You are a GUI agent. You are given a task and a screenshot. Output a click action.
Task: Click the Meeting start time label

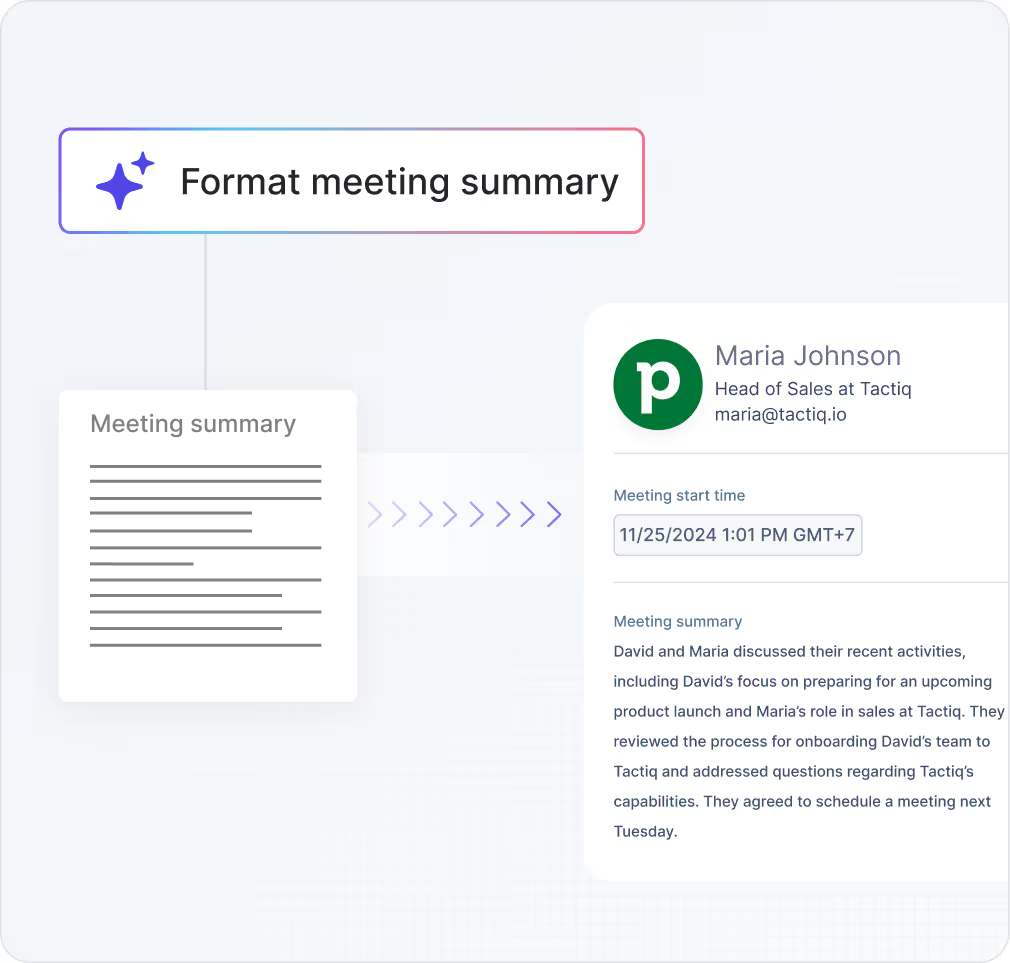click(x=679, y=495)
